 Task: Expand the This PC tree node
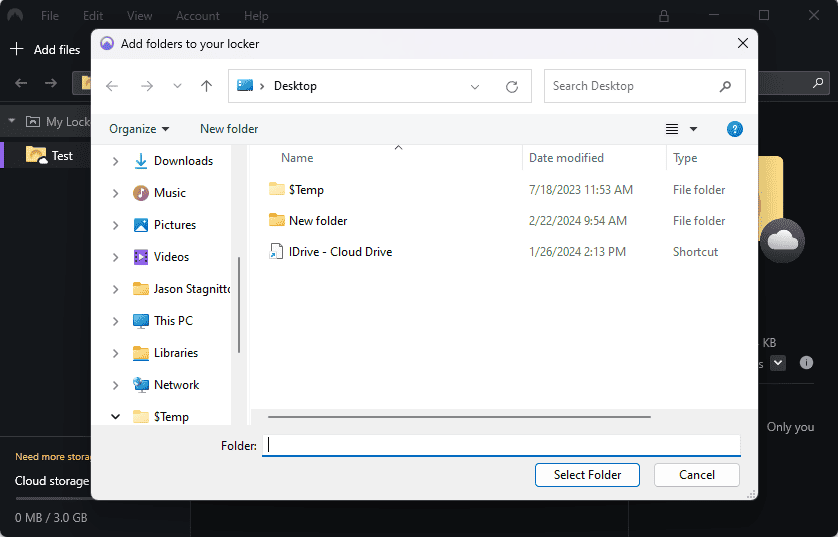pyautogui.click(x=115, y=321)
